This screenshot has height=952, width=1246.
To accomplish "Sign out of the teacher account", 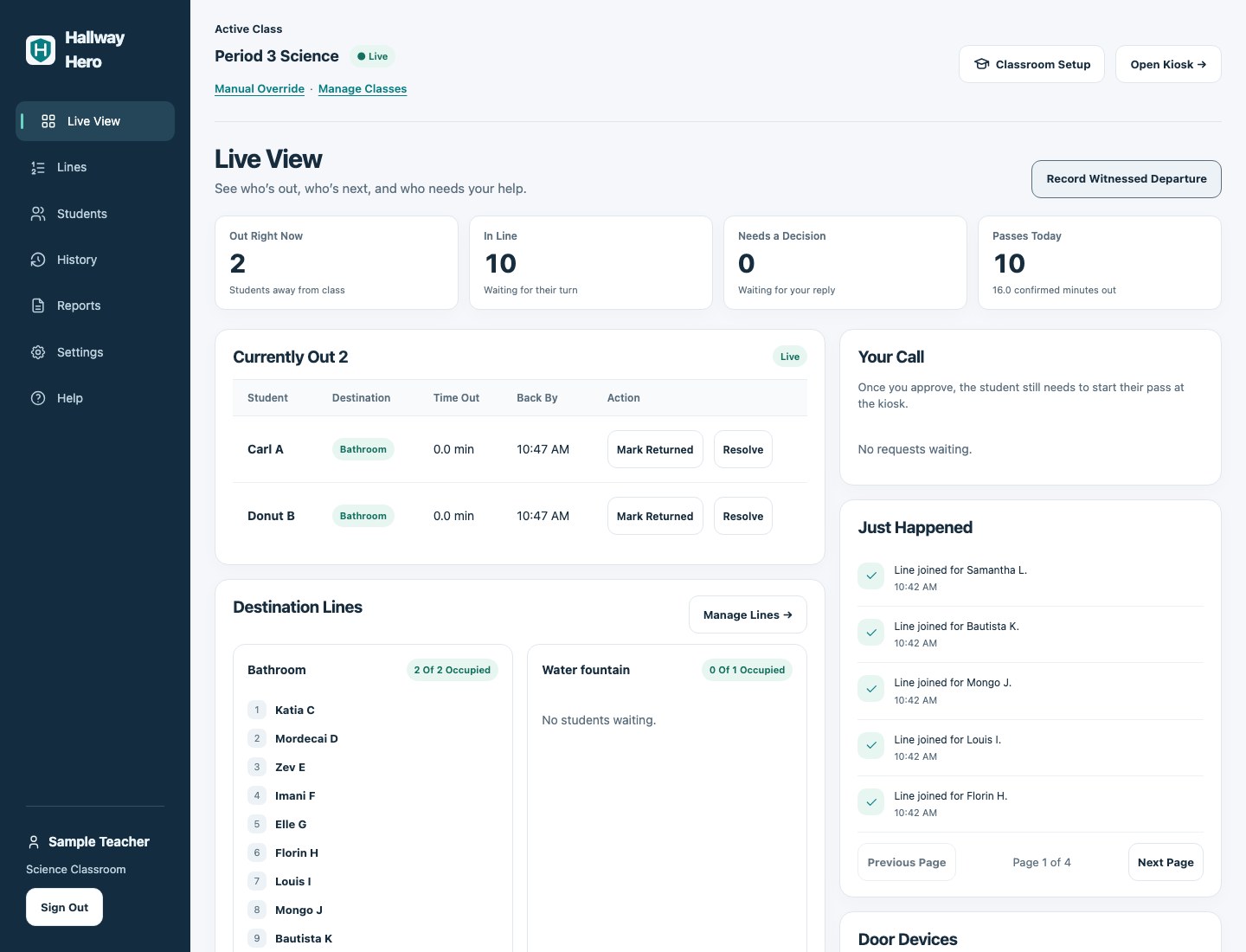I will [64, 907].
